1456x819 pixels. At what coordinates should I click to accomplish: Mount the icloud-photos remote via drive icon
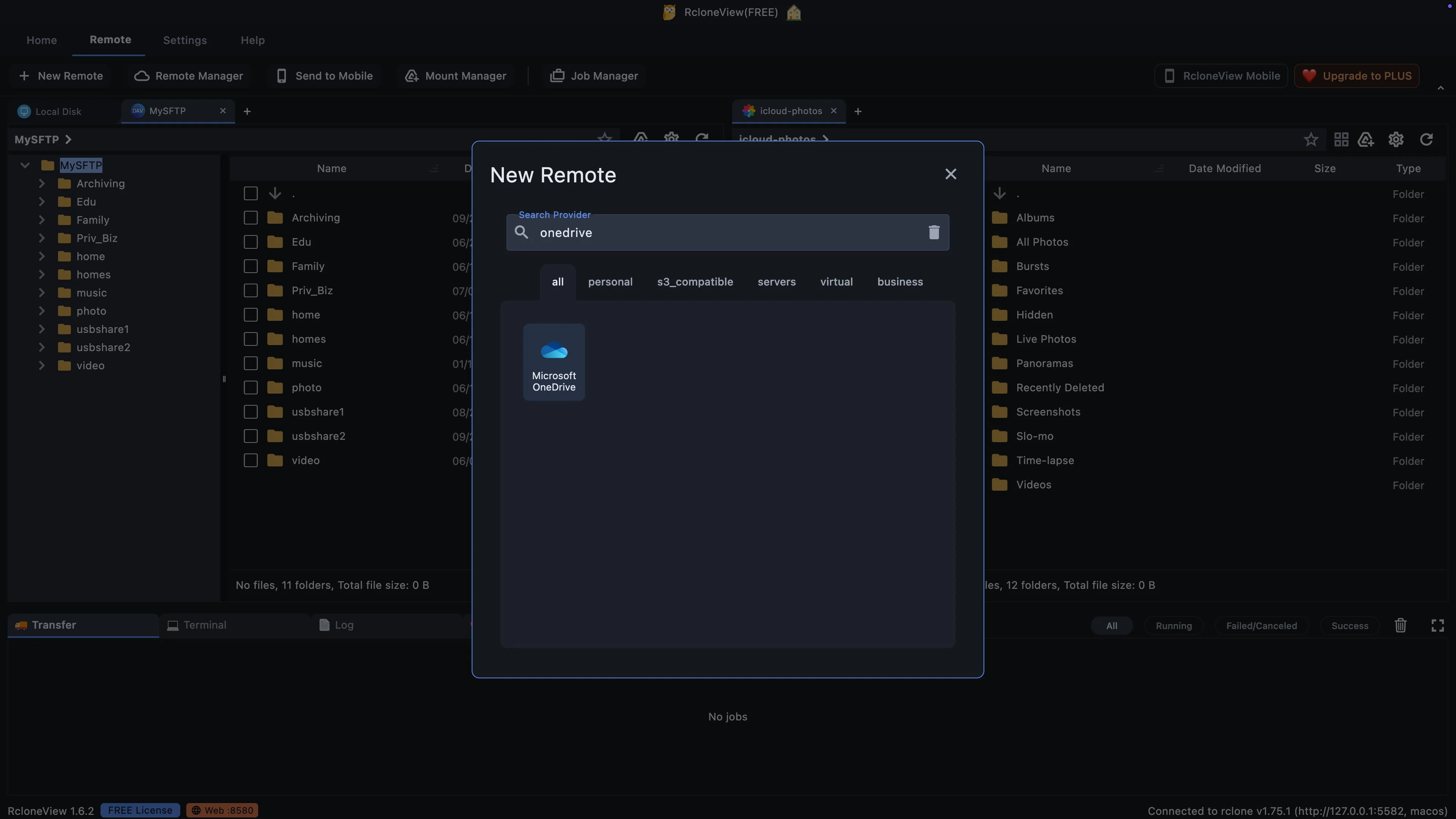1366,140
